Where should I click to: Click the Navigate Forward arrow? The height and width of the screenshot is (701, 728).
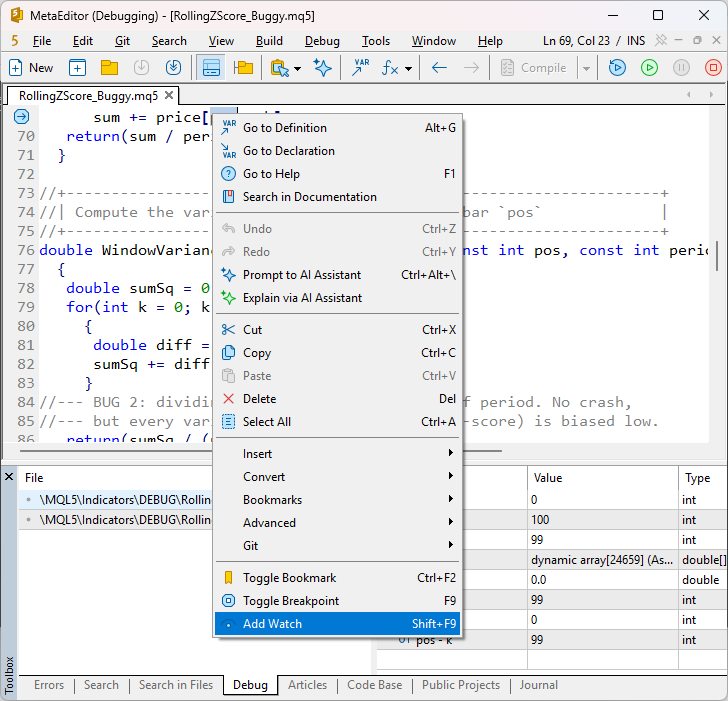pyautogui.click(x=471, y=68)
